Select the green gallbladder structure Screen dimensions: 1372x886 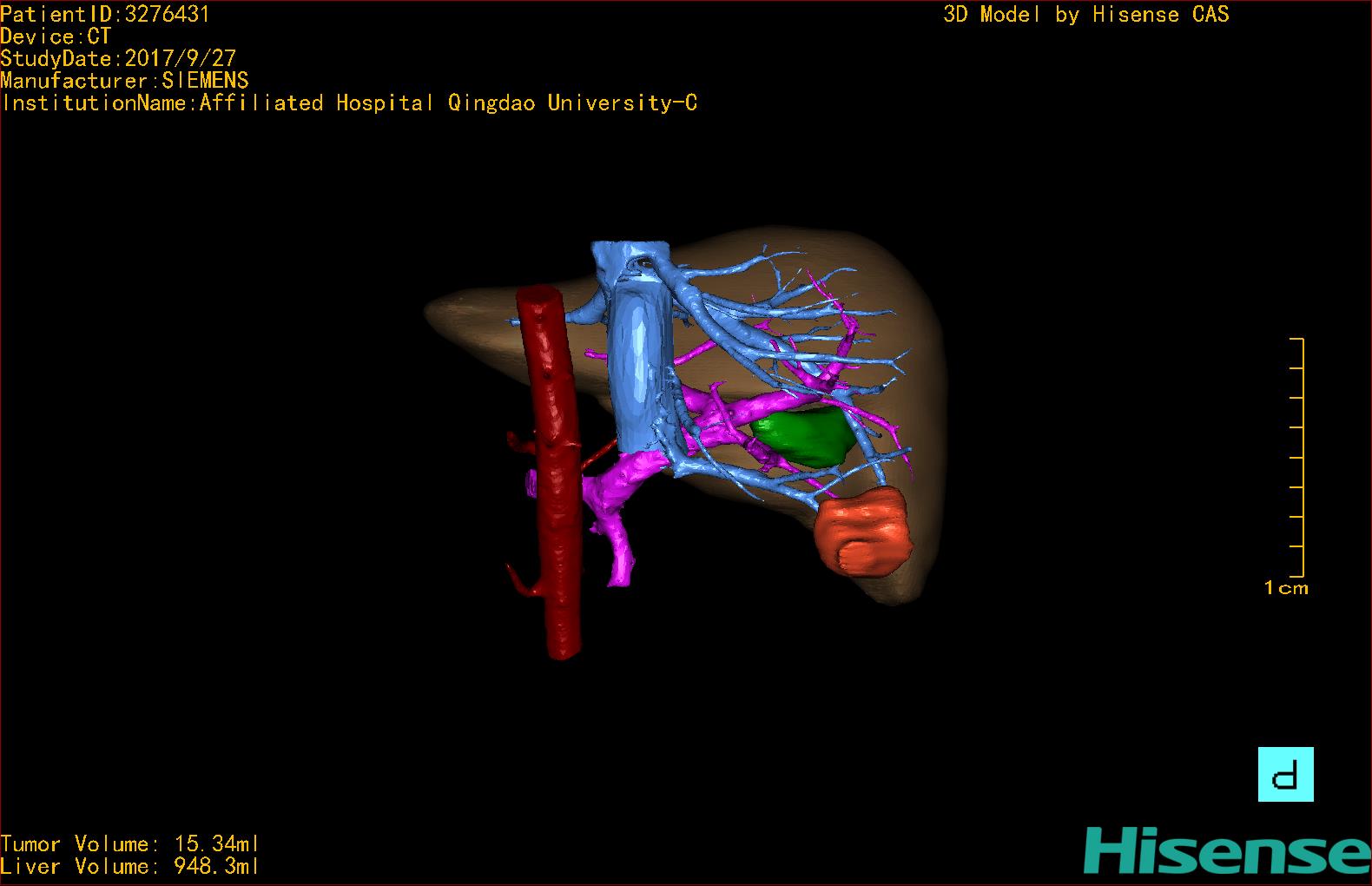pos(803,437)
